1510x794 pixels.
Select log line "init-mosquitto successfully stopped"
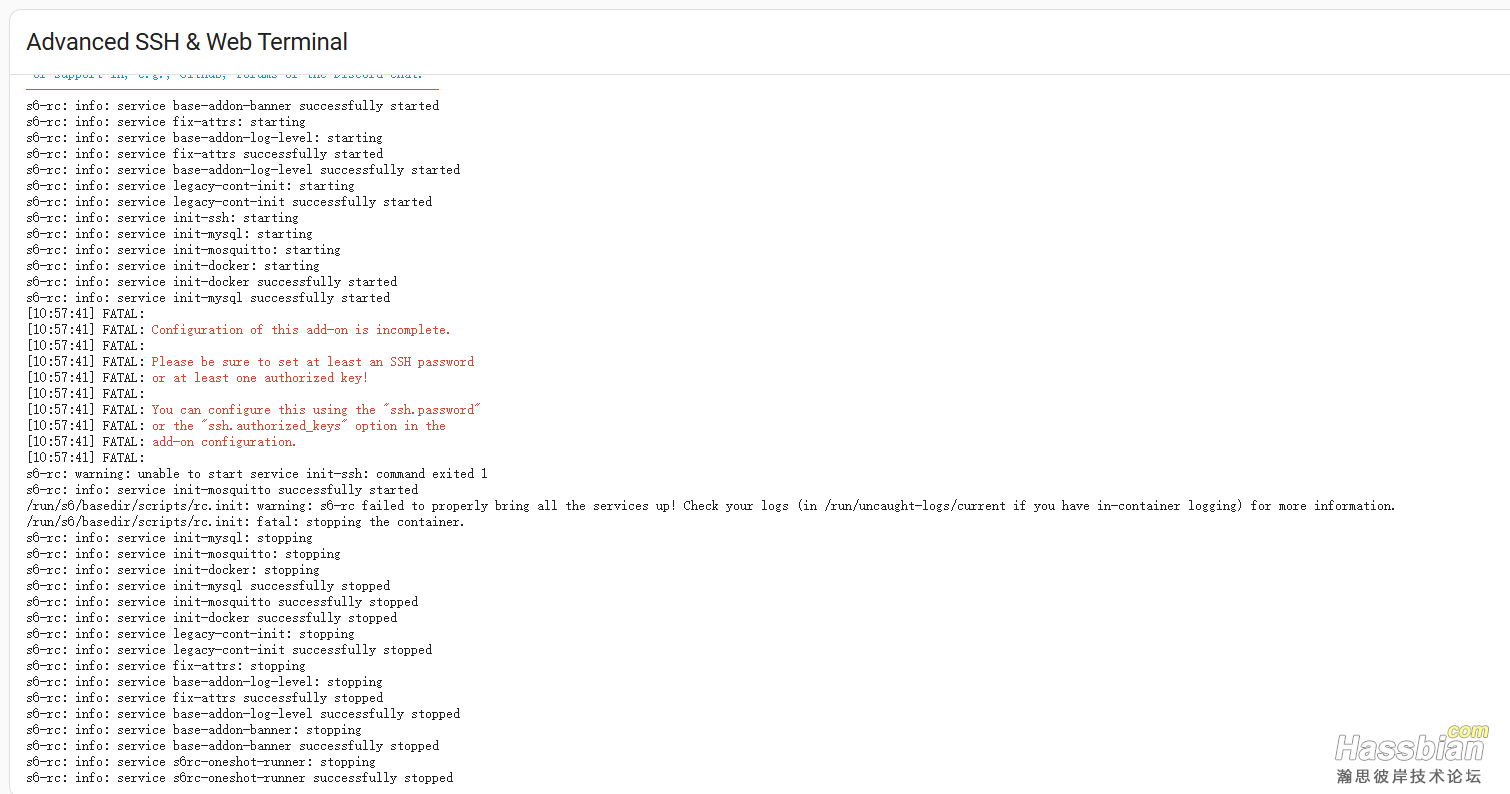pyautogui.click(x=223, y=602)
